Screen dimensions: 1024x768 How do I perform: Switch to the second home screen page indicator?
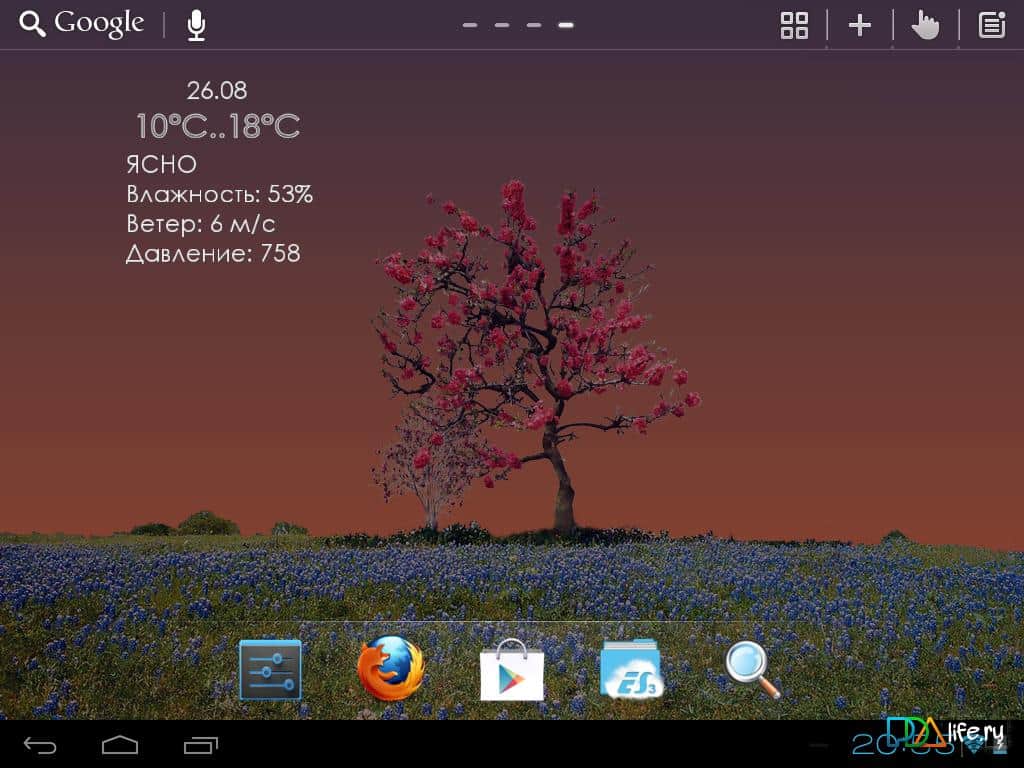[x=502, y=25]
